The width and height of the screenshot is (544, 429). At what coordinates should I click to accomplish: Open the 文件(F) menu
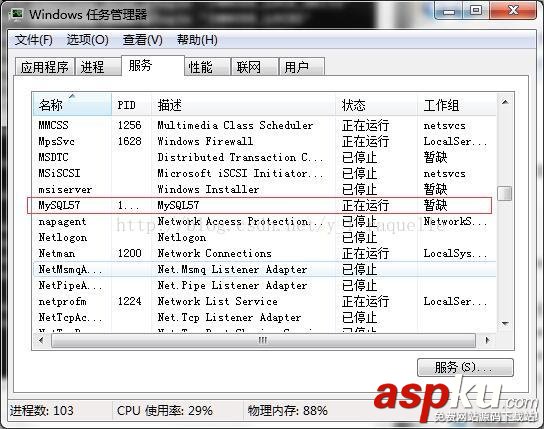tap(33, 40)
